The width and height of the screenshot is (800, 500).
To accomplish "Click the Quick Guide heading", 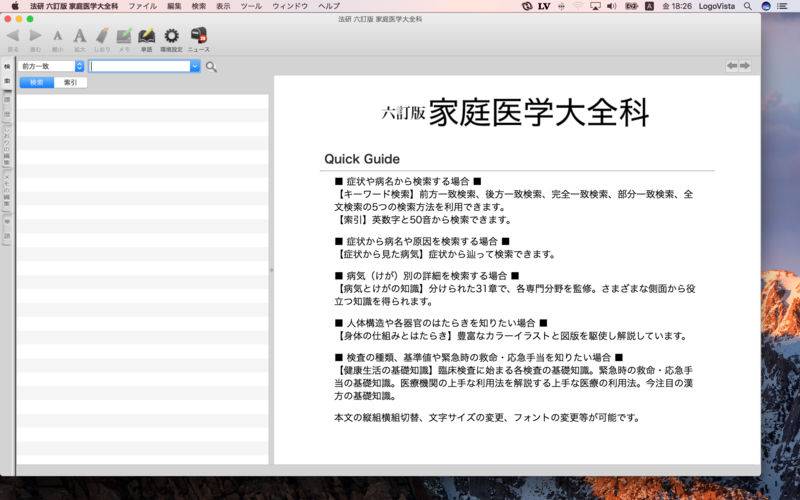I will (362, 159).
